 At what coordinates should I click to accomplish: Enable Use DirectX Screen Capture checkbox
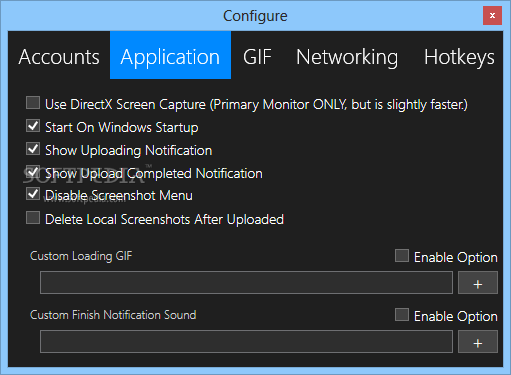click(33, 103)
